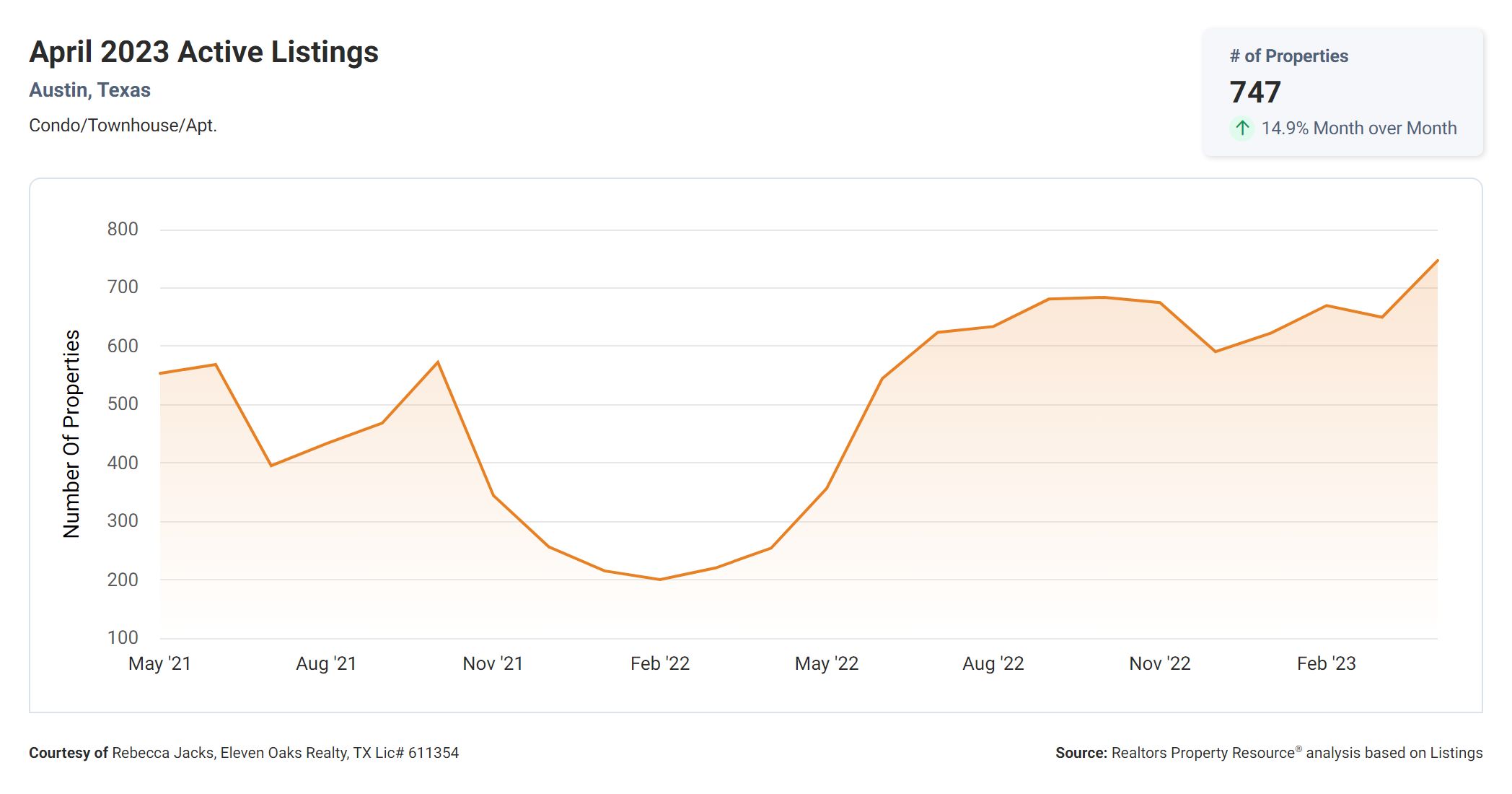Click the 'April 2023 Active Listings' title
The height and width of the screenshot is (794, 1512).
click(203, 52)
